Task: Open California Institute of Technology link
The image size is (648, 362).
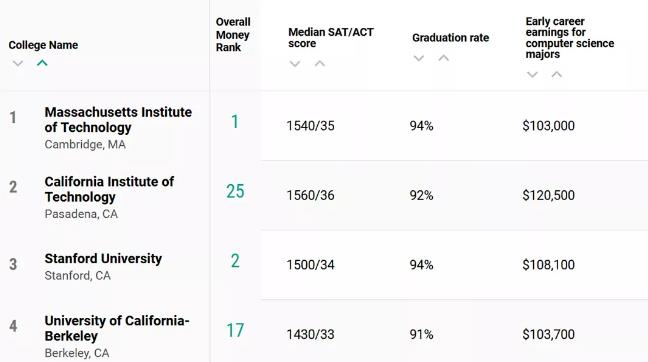Action: point(109,189)
